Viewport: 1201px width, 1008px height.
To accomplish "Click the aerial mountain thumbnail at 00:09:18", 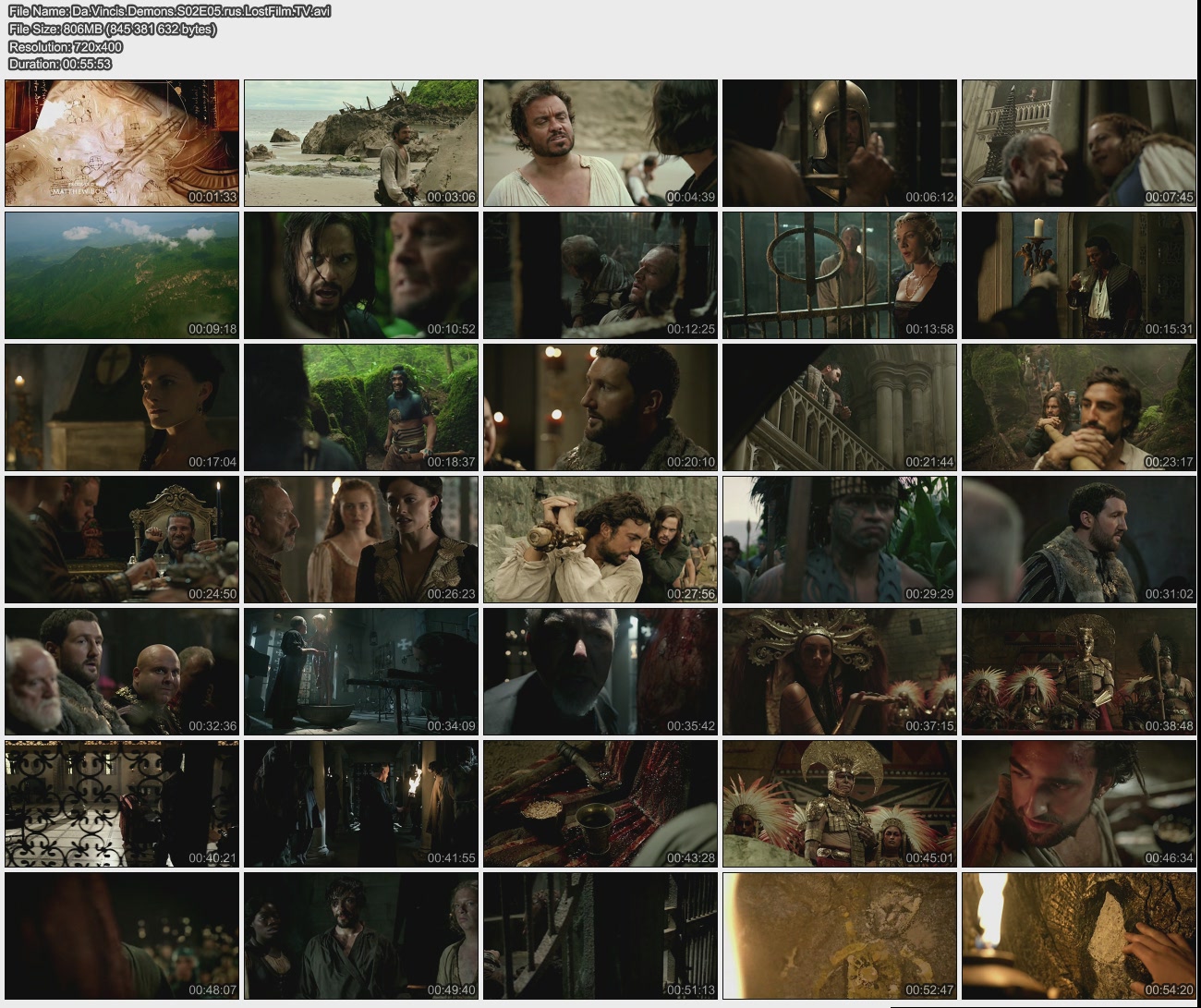I will coord(122,275).
